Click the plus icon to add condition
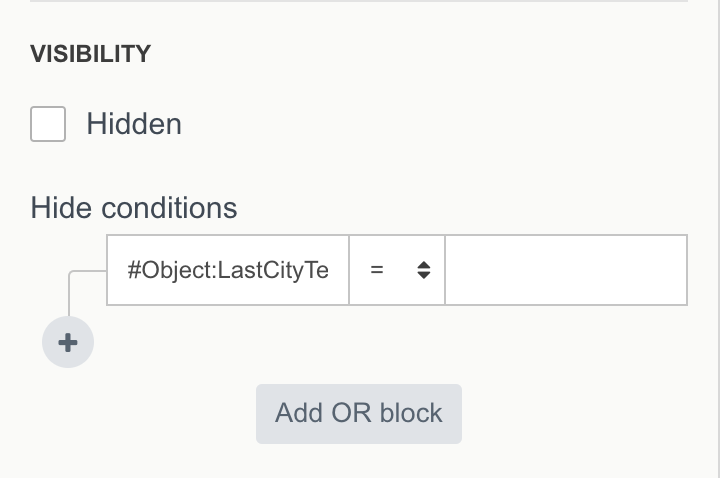The image size is (722, 478). click(x=68, y=342)
